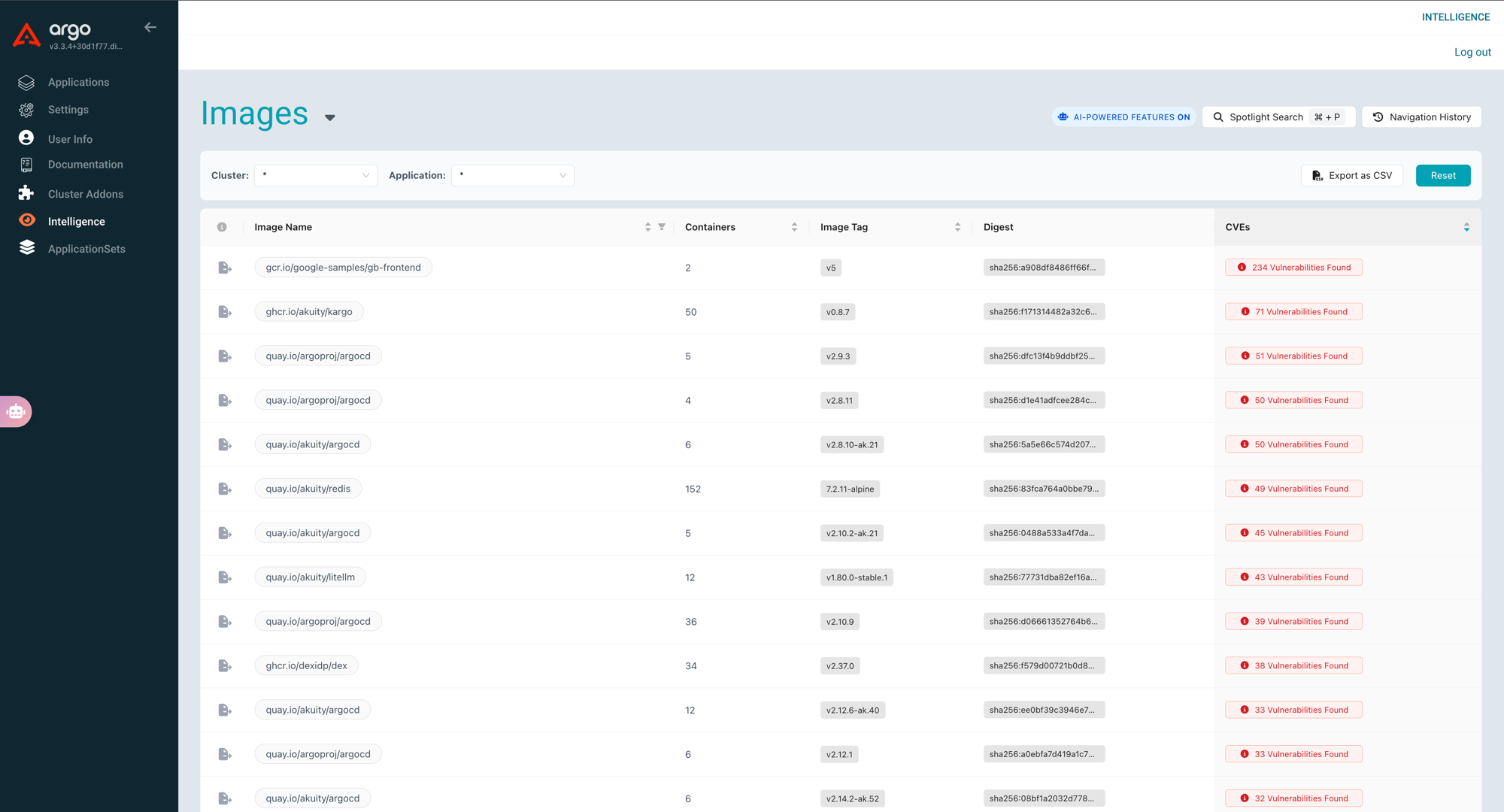Click the row icon for ghcr.io/dexidp/dex
1504x812 pixels.
click(224, 666)
